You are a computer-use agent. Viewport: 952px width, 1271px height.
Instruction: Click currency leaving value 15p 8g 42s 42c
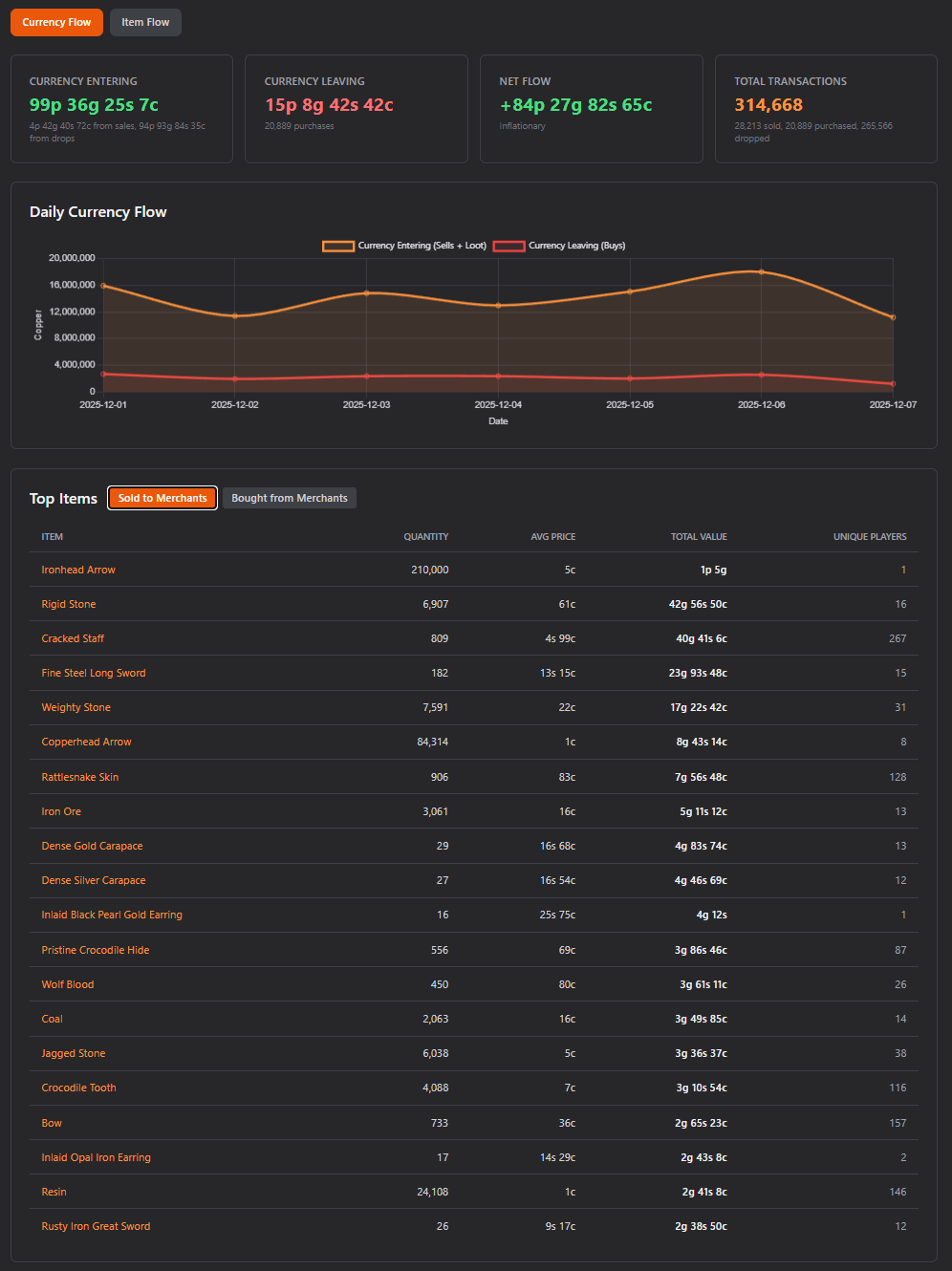[x=329, y=105]
